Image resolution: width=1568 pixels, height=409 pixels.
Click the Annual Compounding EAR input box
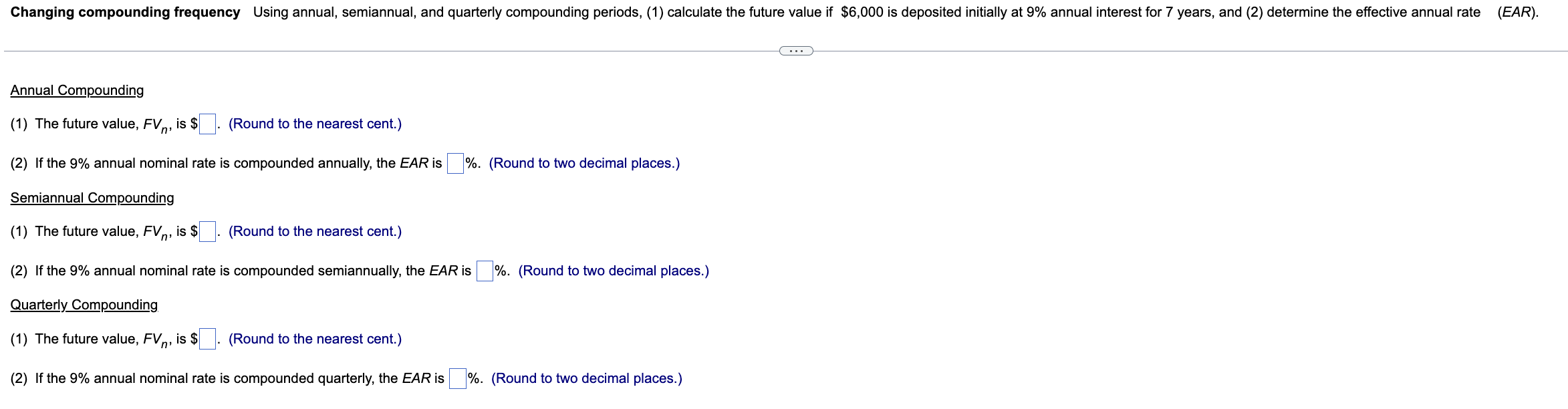click(454, 162)
